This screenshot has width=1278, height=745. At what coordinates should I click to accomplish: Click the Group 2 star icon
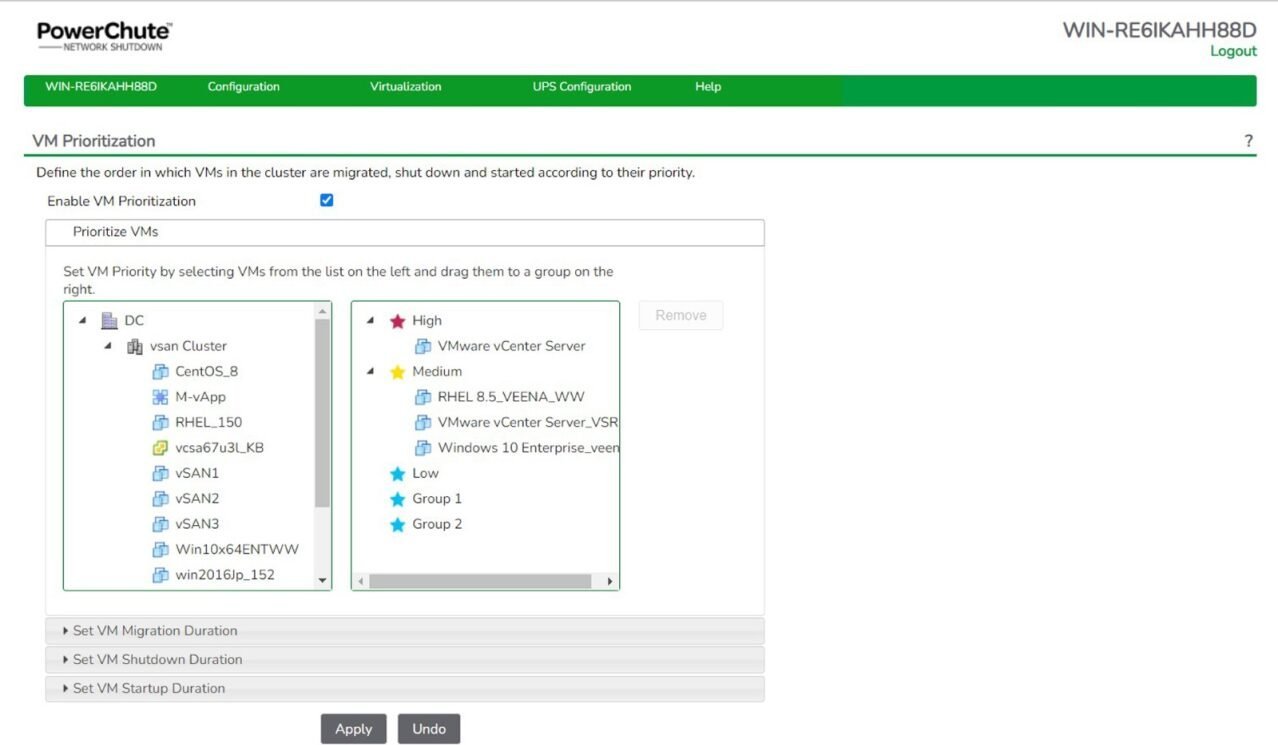pos(397,525)
